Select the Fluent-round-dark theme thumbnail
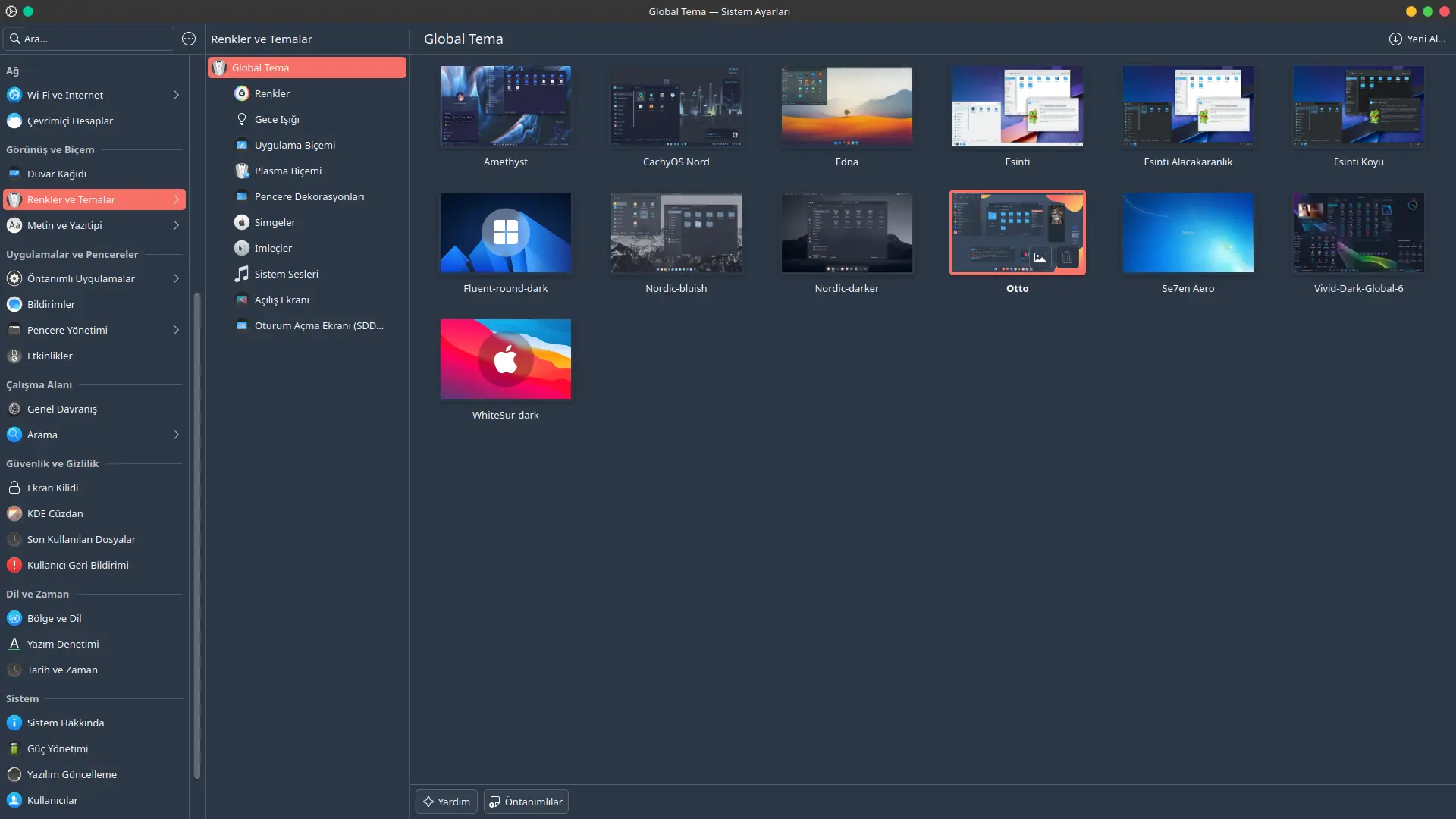 pyautogui.click(x=506, y=233)
